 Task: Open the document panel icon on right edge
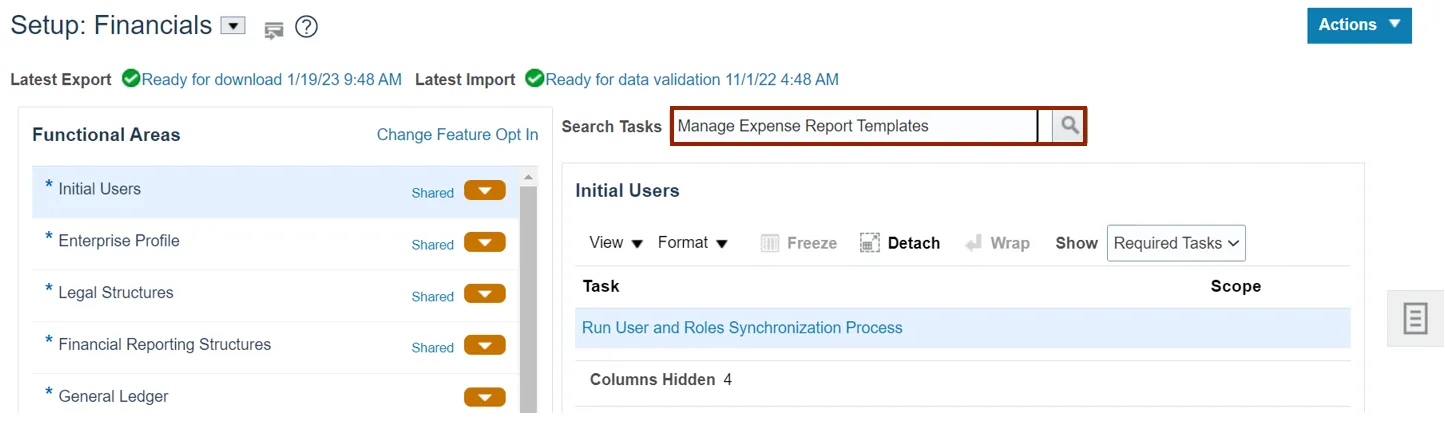[1415, 319]
